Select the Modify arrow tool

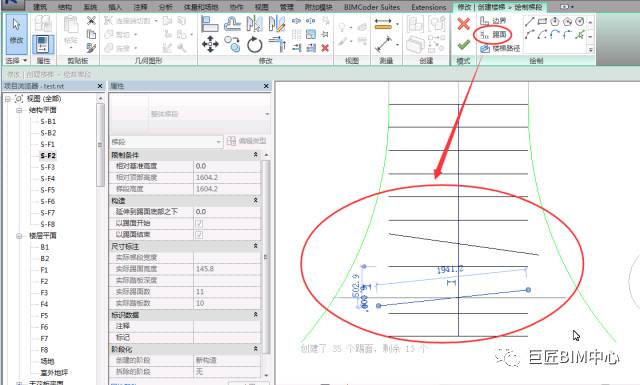[x=17, y=34]
